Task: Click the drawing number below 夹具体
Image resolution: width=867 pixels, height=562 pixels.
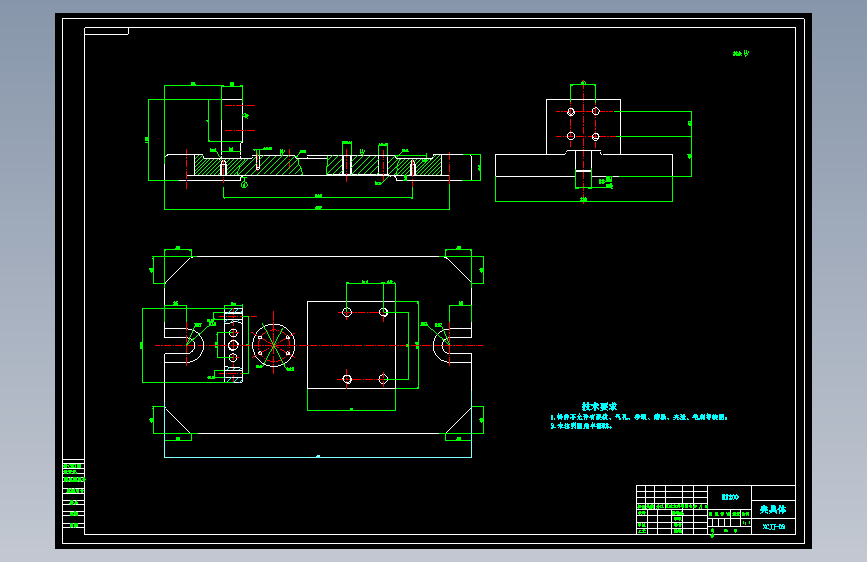Action: [774, 527]
